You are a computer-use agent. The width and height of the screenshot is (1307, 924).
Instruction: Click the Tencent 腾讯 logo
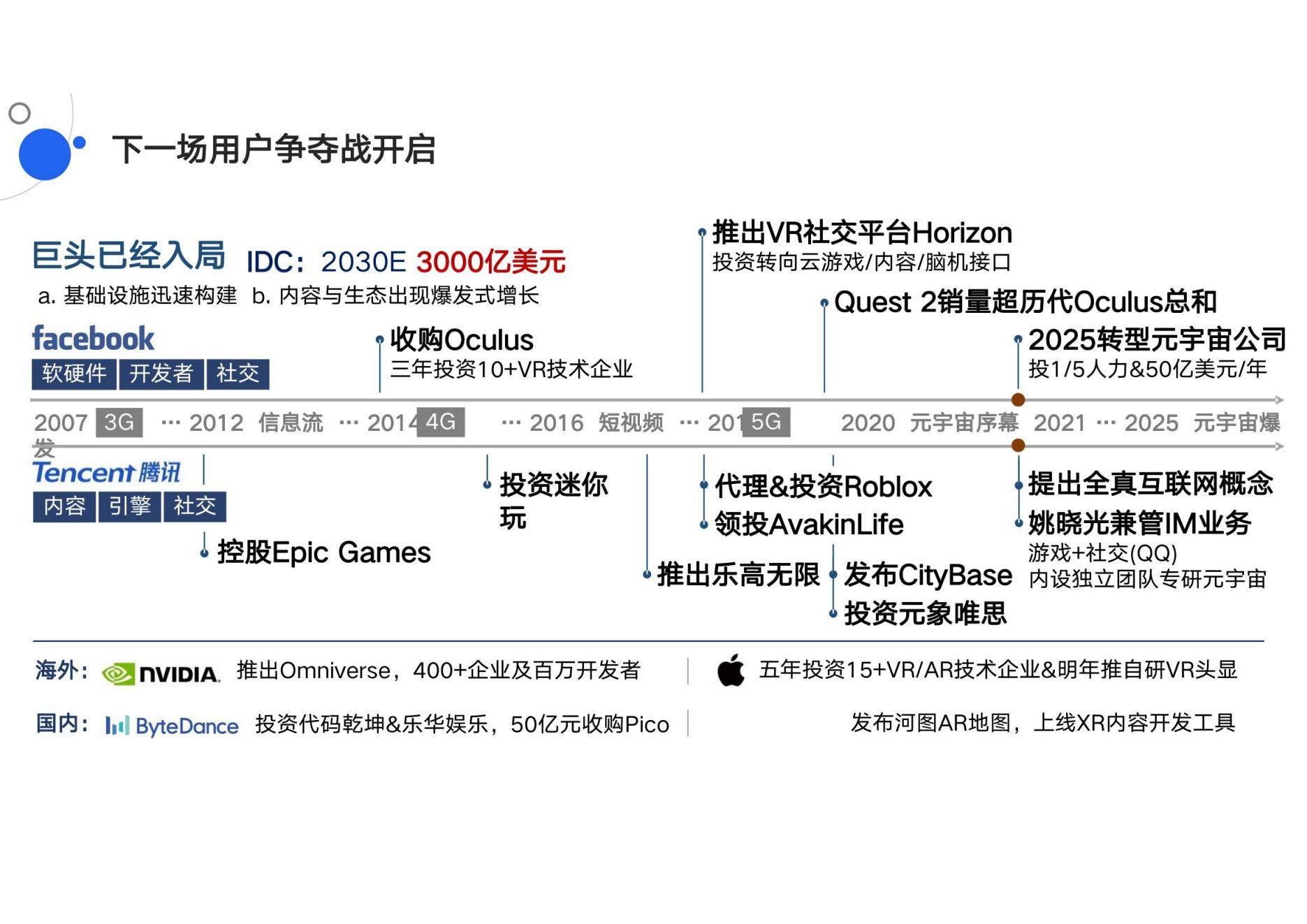click(106, 473)
